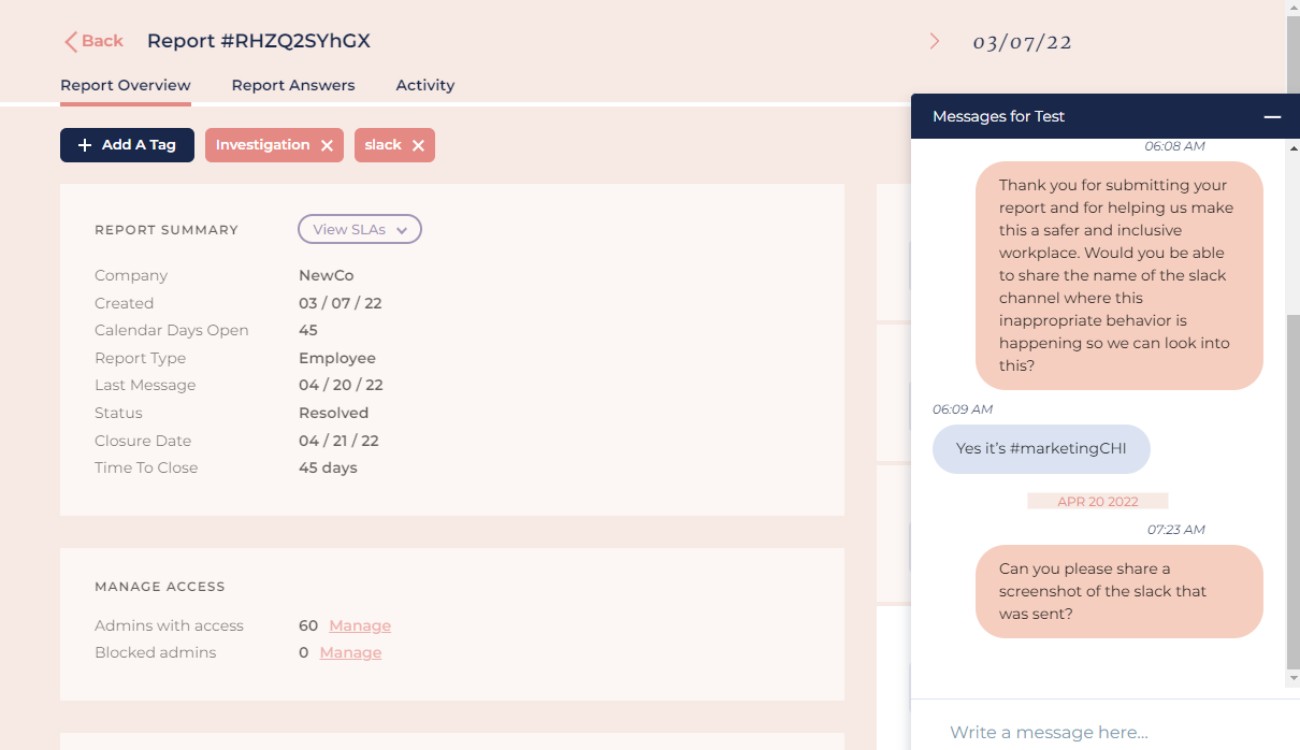Click the chat panel scrollbar thumb

pyautogui.click(x=1292, y=492)
